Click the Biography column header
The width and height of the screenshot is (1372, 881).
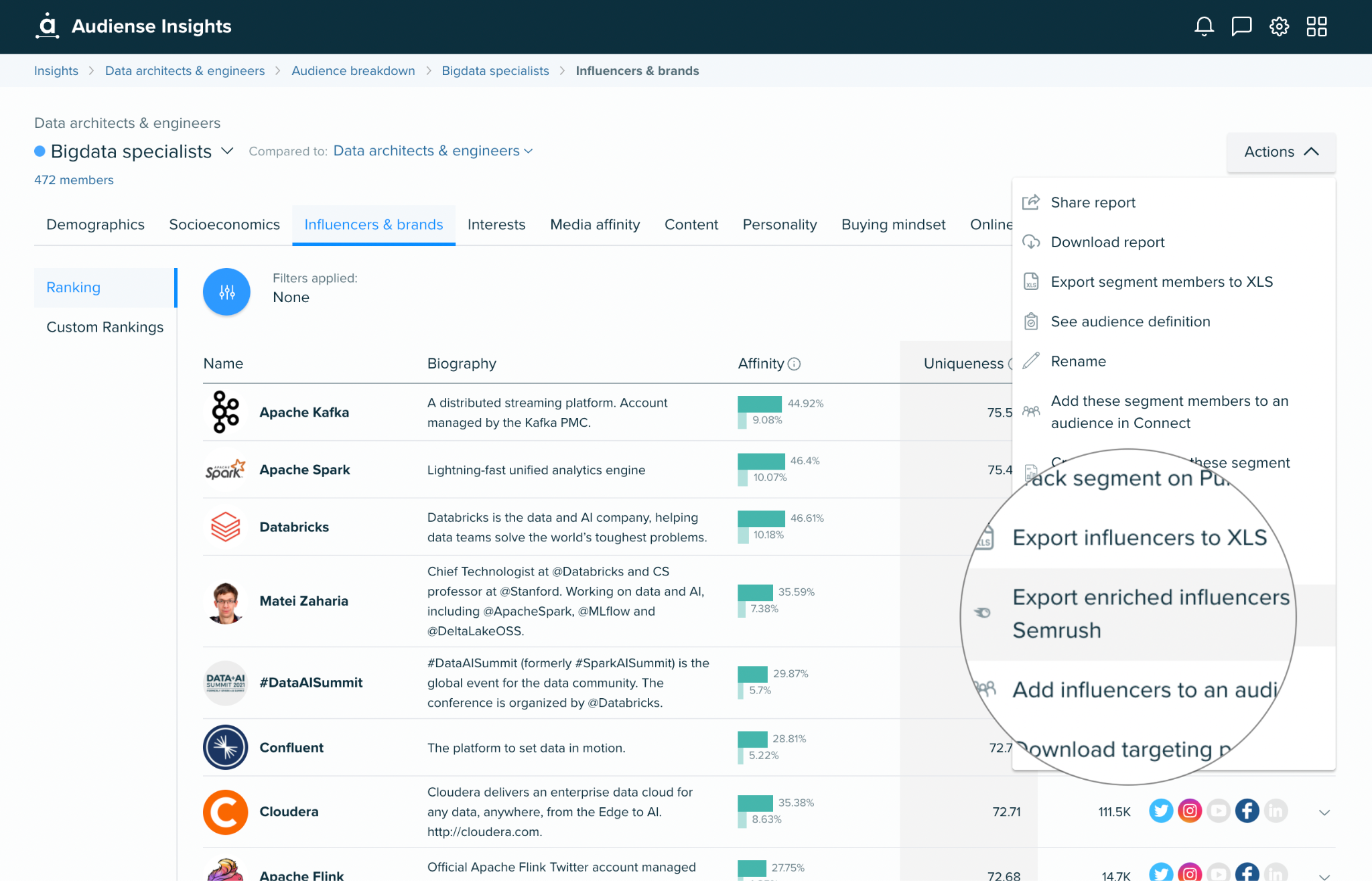(x=462, y=364)
